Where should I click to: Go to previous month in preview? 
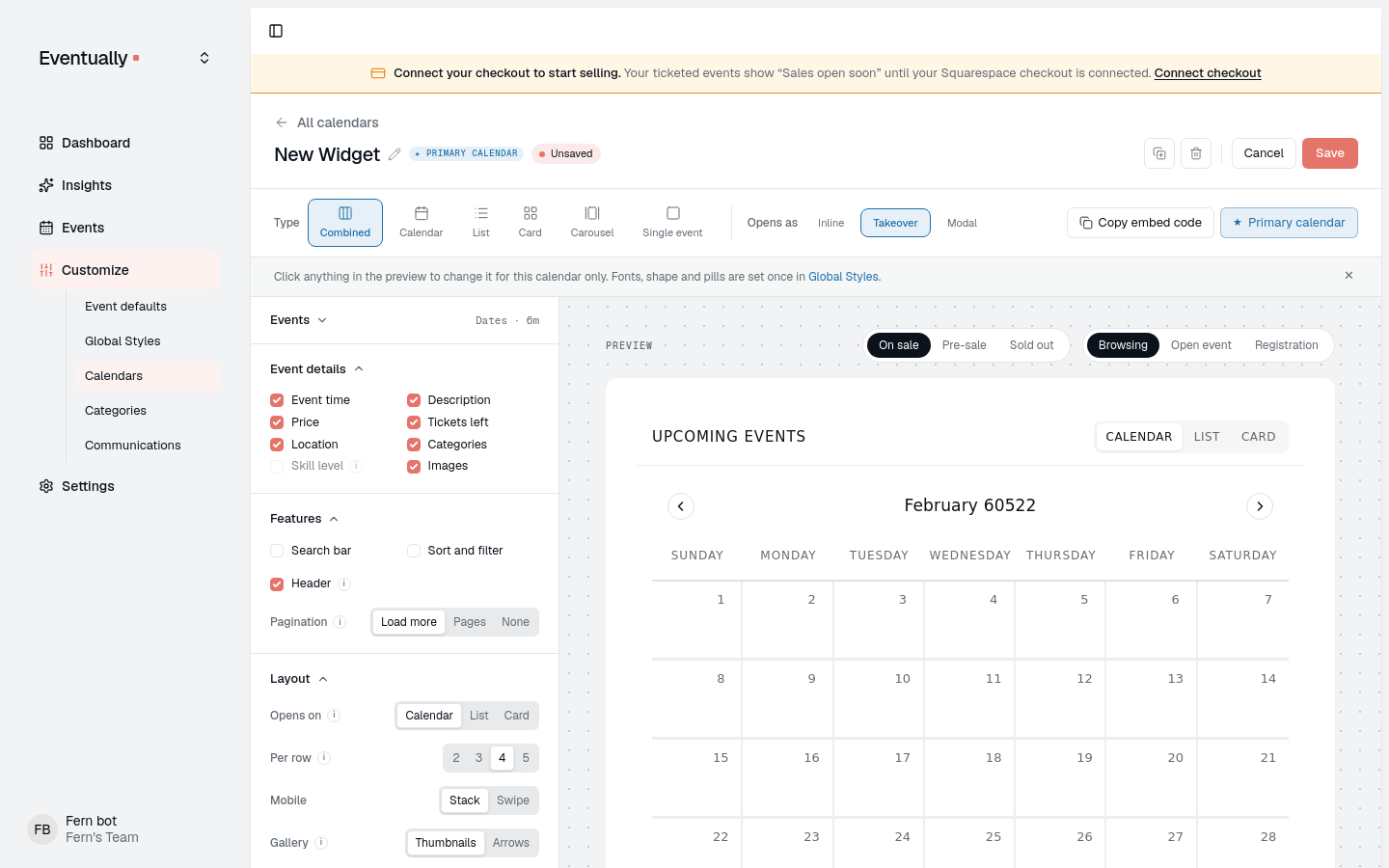[x=681, y=506]
